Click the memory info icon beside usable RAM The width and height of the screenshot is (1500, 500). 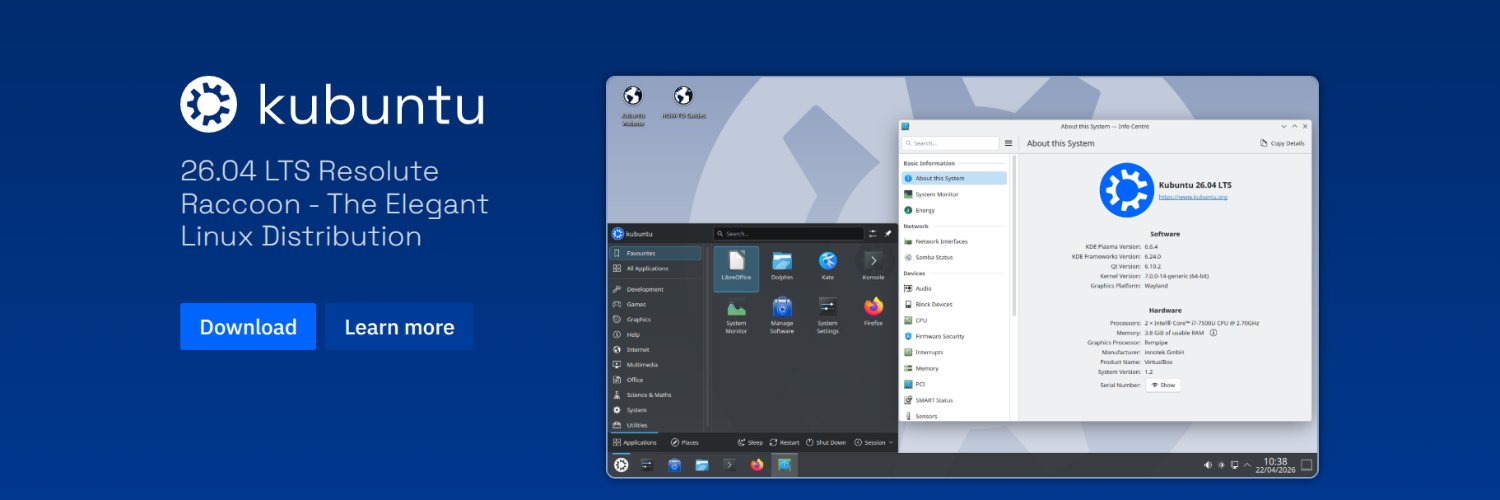coord(1213,332)
